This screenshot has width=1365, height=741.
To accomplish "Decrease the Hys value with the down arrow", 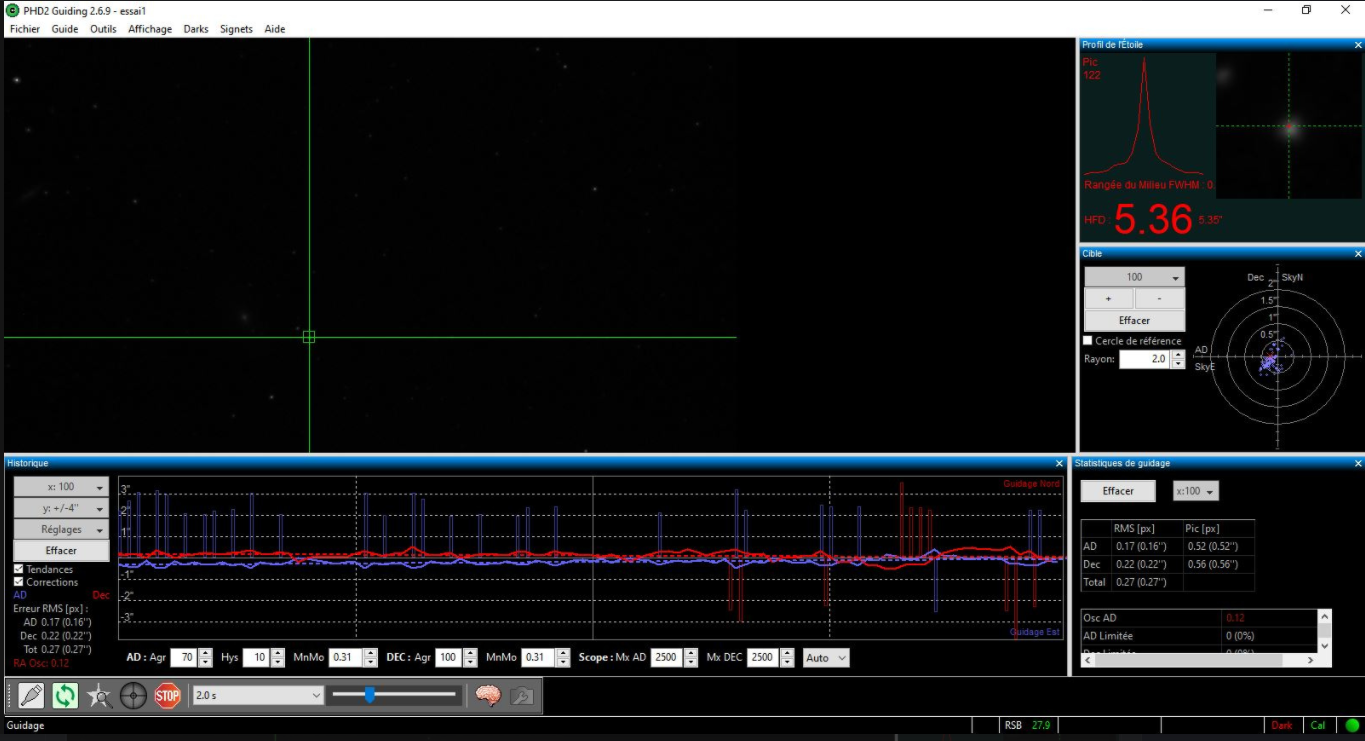I will (277, 663).
